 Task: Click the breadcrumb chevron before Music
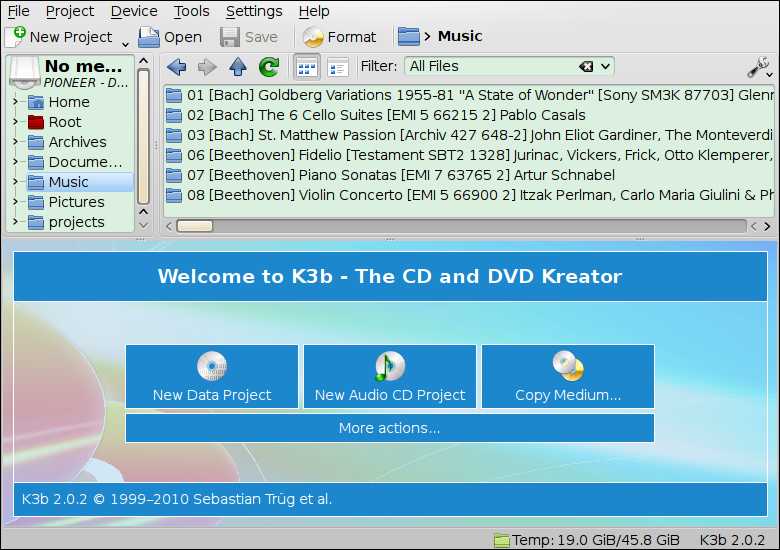(x=427, y=36)
